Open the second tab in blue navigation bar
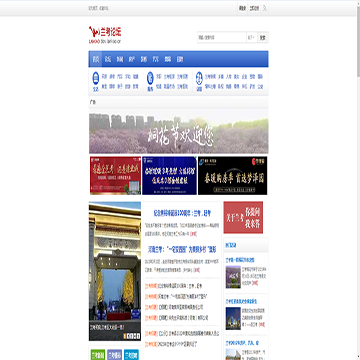Viewport: 360px width, 360px height. tap(108, 59)
